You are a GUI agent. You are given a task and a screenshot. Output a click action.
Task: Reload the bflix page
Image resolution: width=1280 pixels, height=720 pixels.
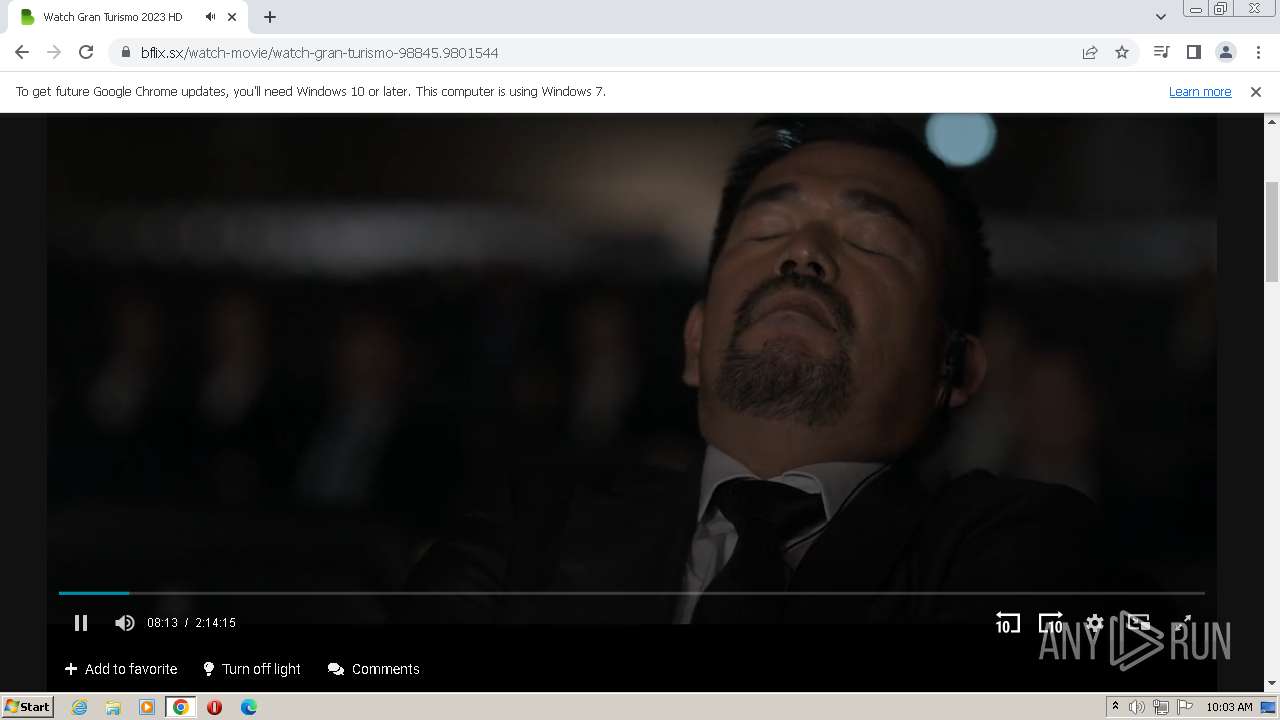point(86,52)
